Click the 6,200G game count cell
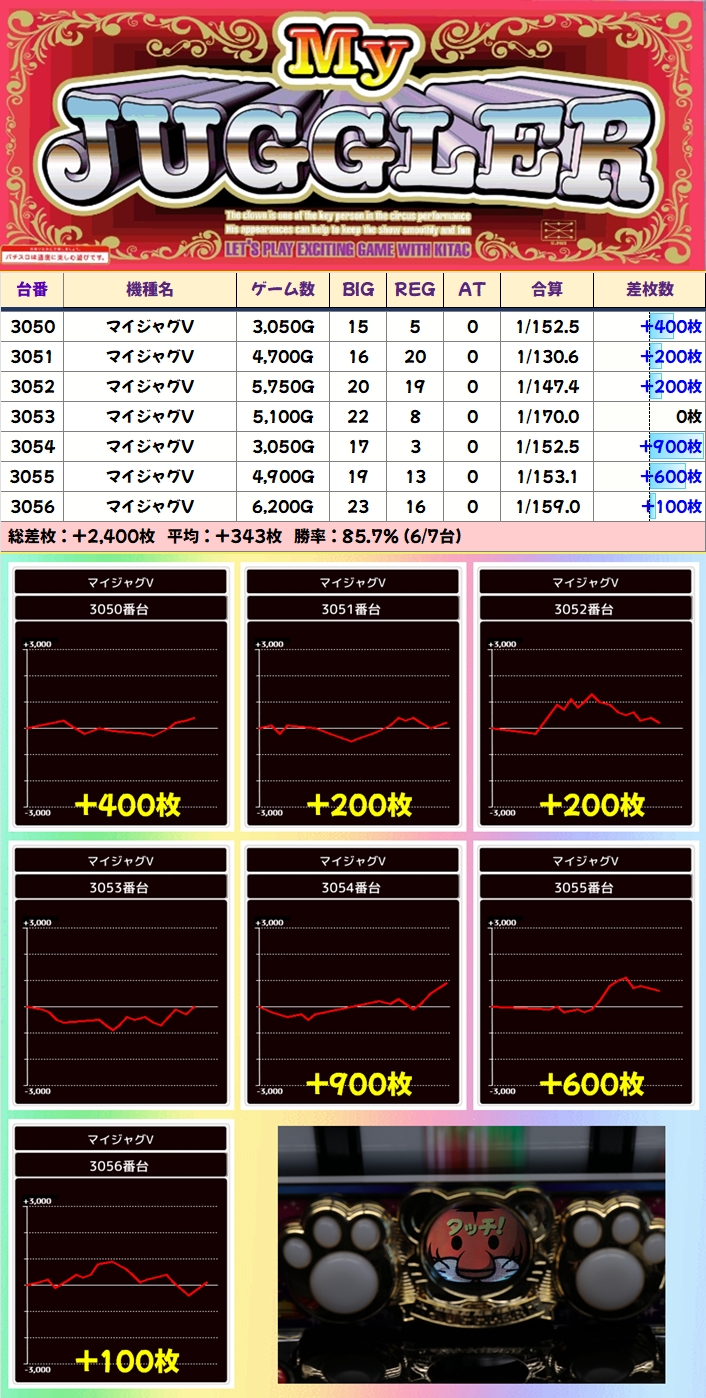The height and width of the screenshot is (1398, 706). click(283, 507)
